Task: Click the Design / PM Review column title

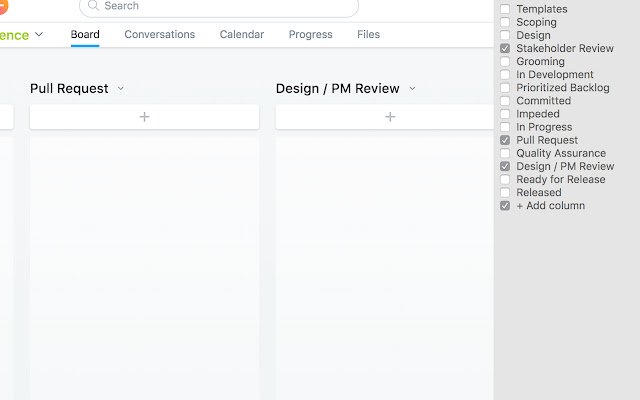Action: click(x=338, y=89)
